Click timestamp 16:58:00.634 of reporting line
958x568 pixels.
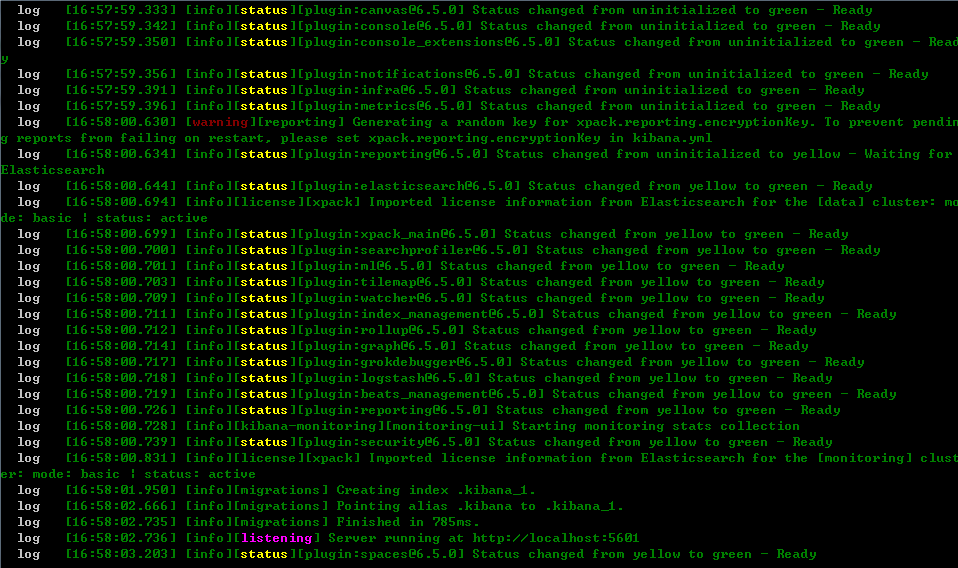pos(122,154)
